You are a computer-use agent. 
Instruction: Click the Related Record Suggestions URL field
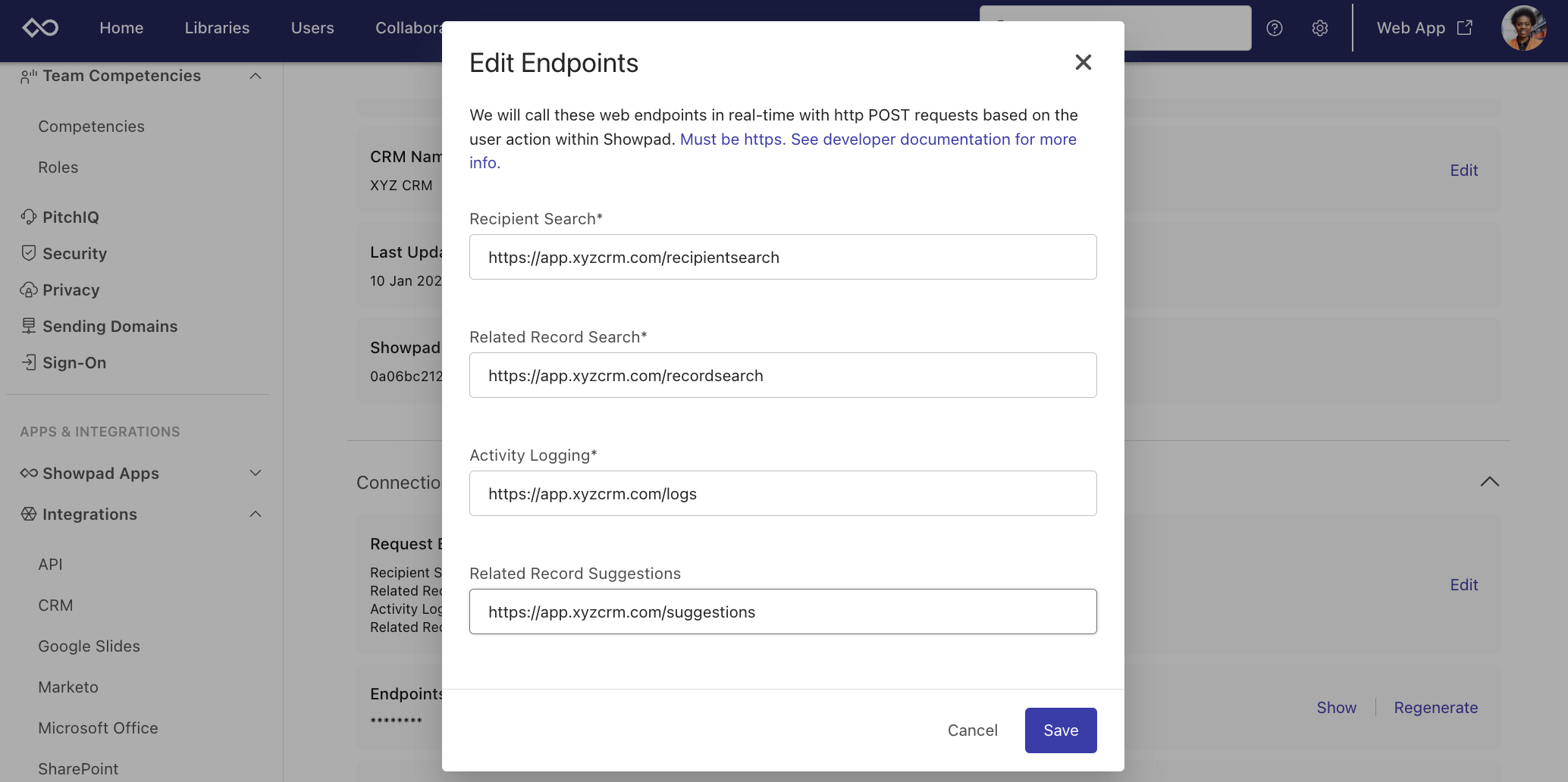pyautogui.click(x=782, y=612)
